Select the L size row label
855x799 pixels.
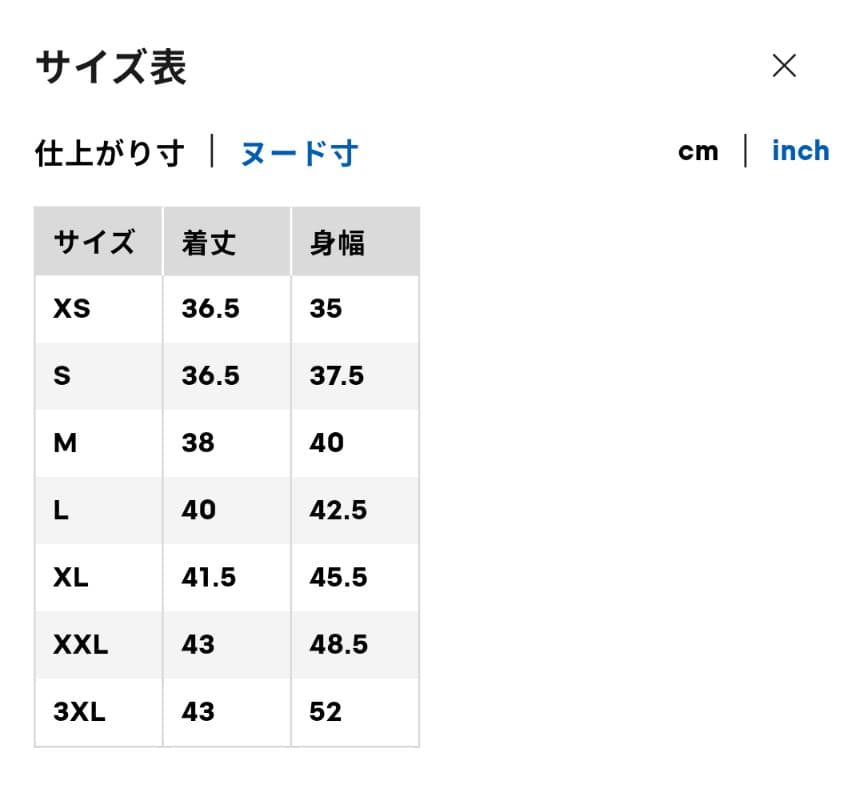coord(61,510)
